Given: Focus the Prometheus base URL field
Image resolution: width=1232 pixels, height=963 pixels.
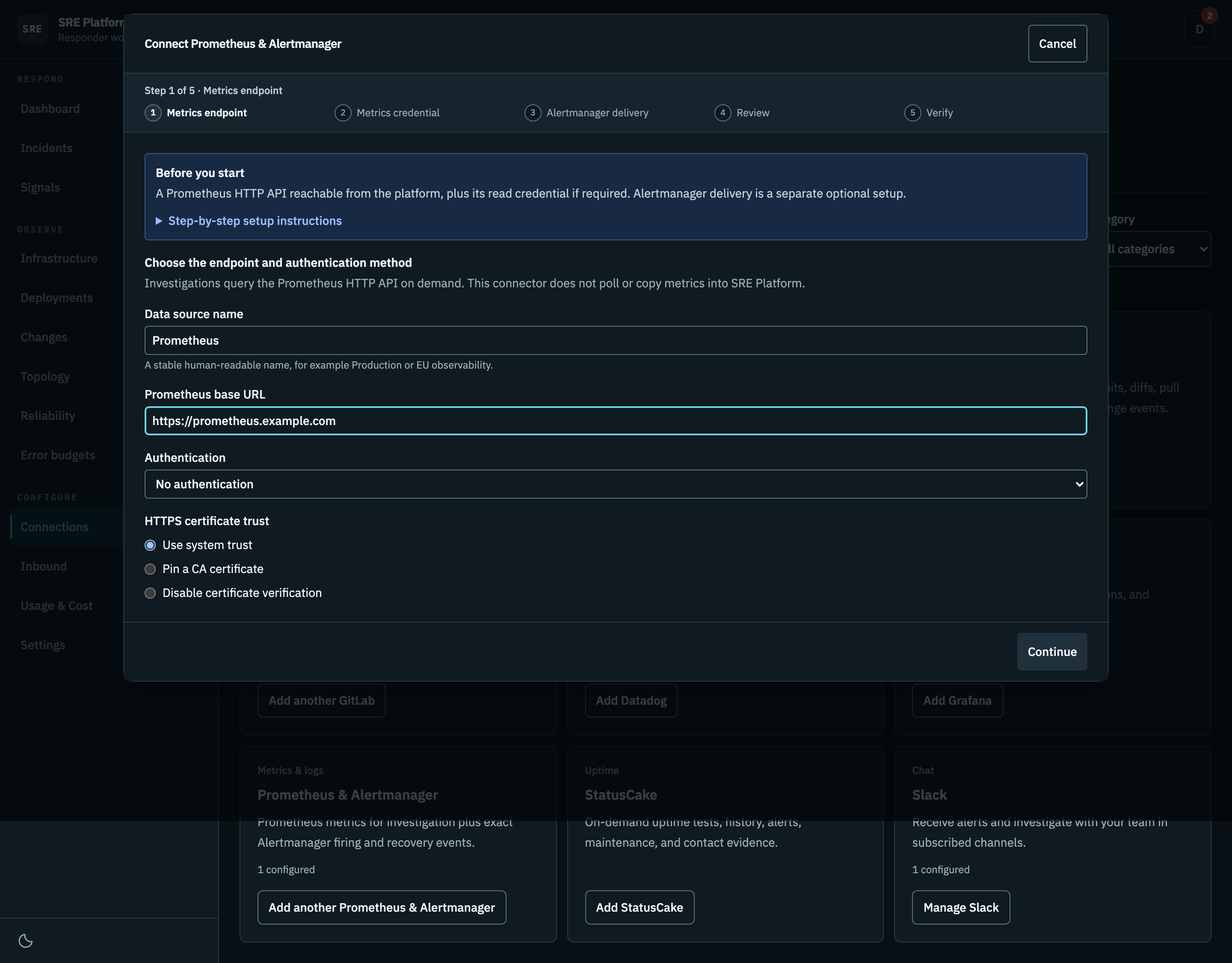Looking at the screenshot, I should point(616,421).
